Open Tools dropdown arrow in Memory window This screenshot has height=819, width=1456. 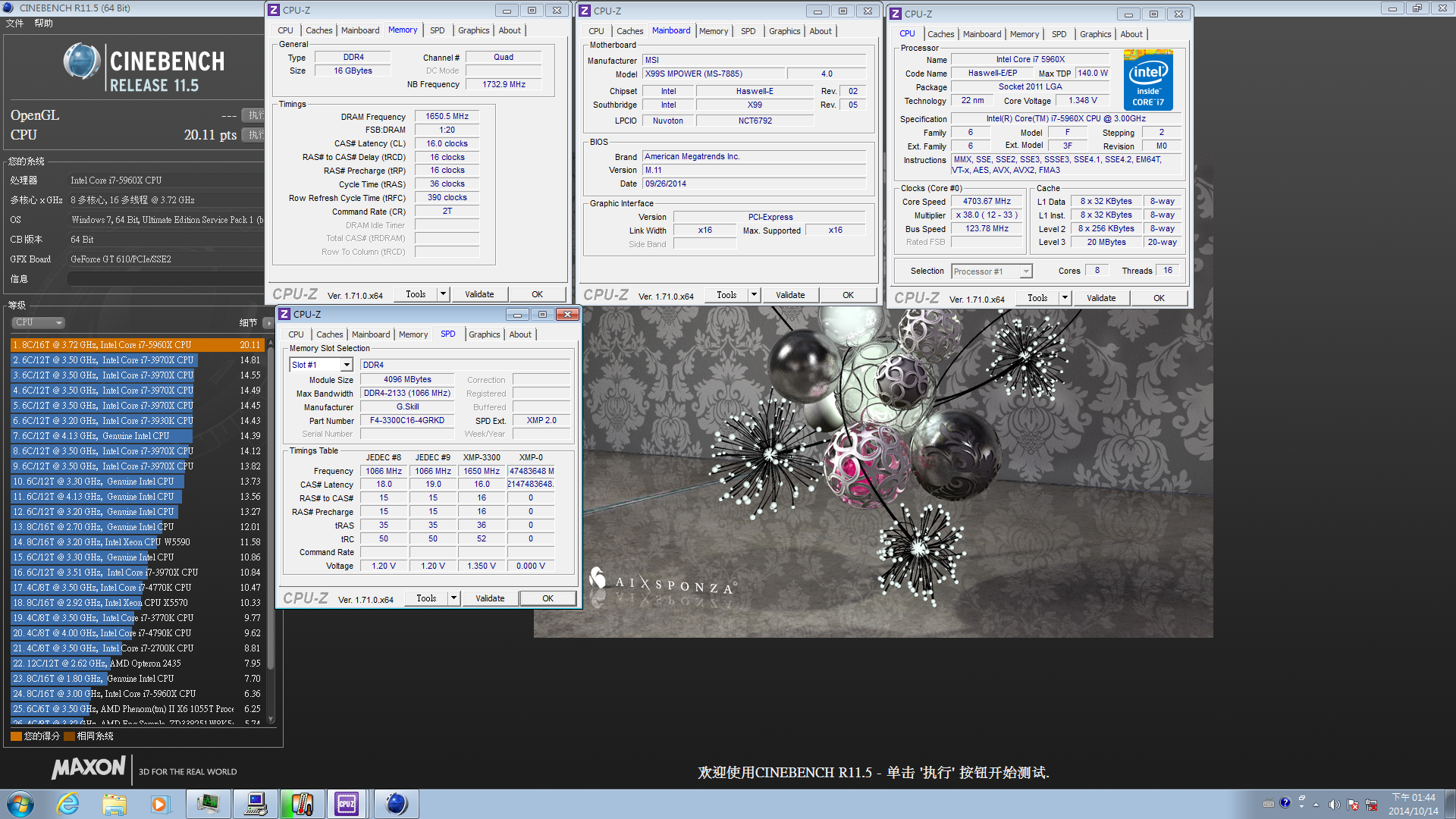(443, 294)
